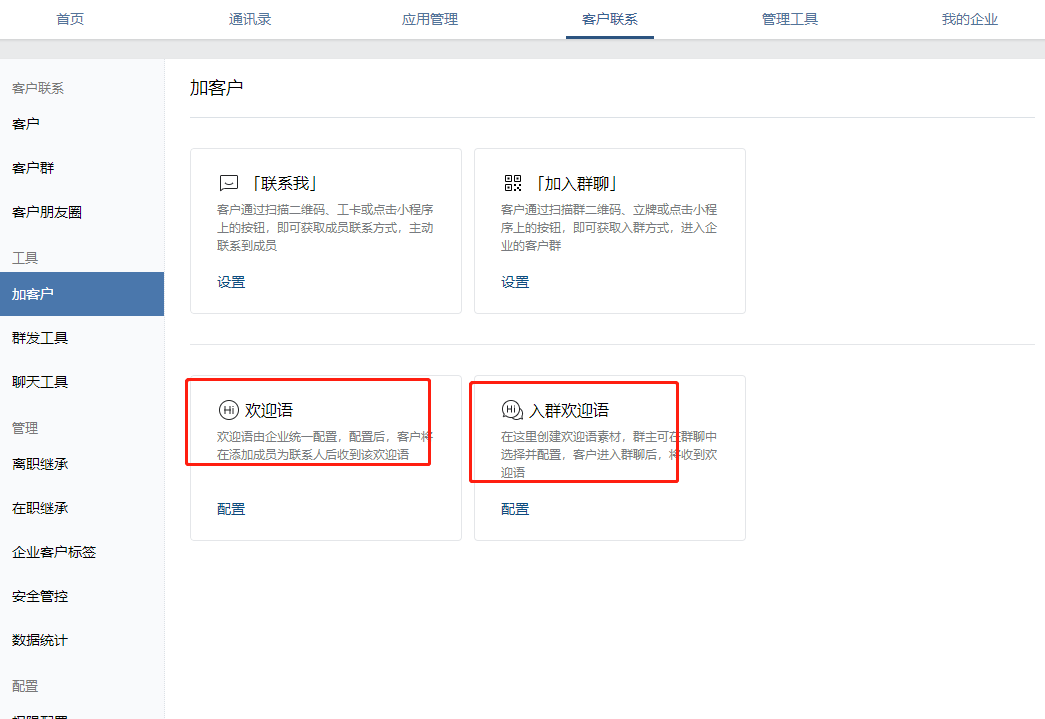Viewport: 1045px width, 719px height.
Task: Open 聊天工具 from the sidebar
Action: point(40,382)
